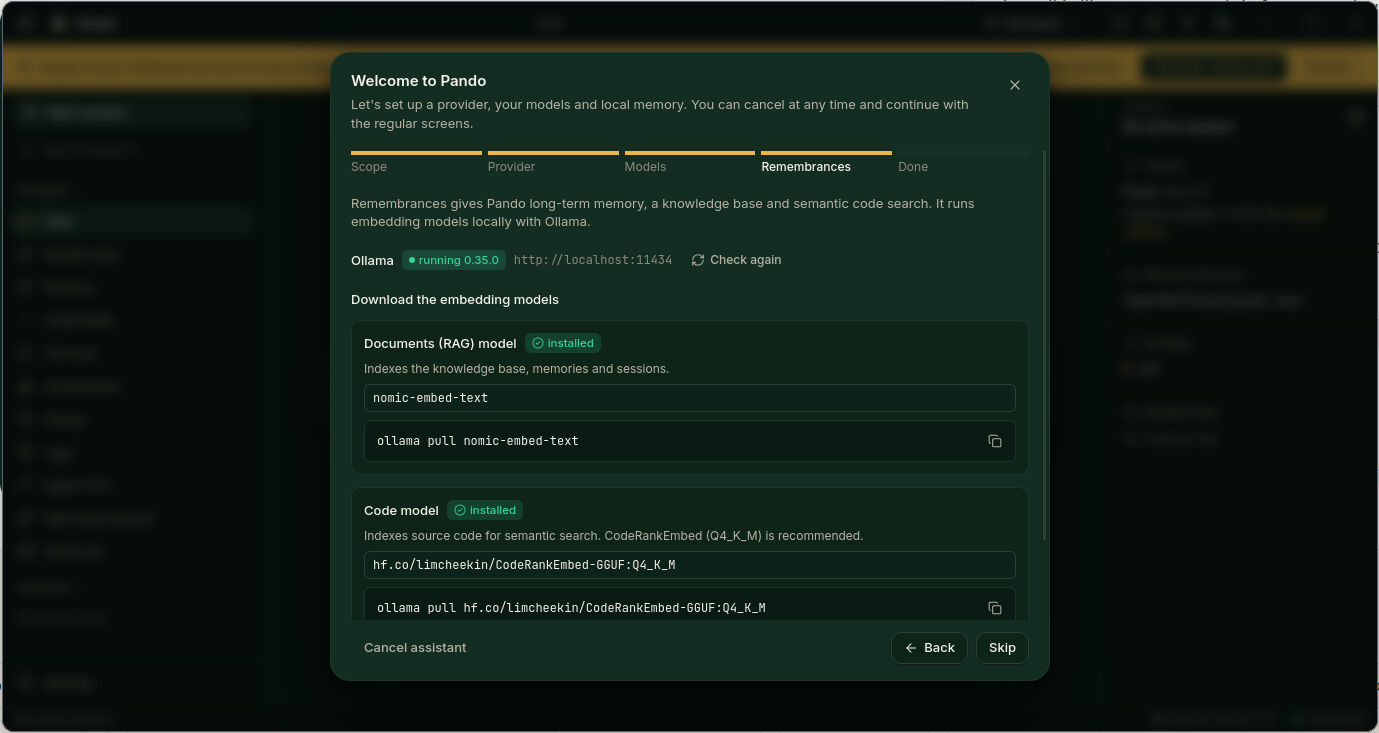Copy the ollama pull nomic-embed-text command
This screenshot has width=1379, height=733.
(x=995, y=441)
